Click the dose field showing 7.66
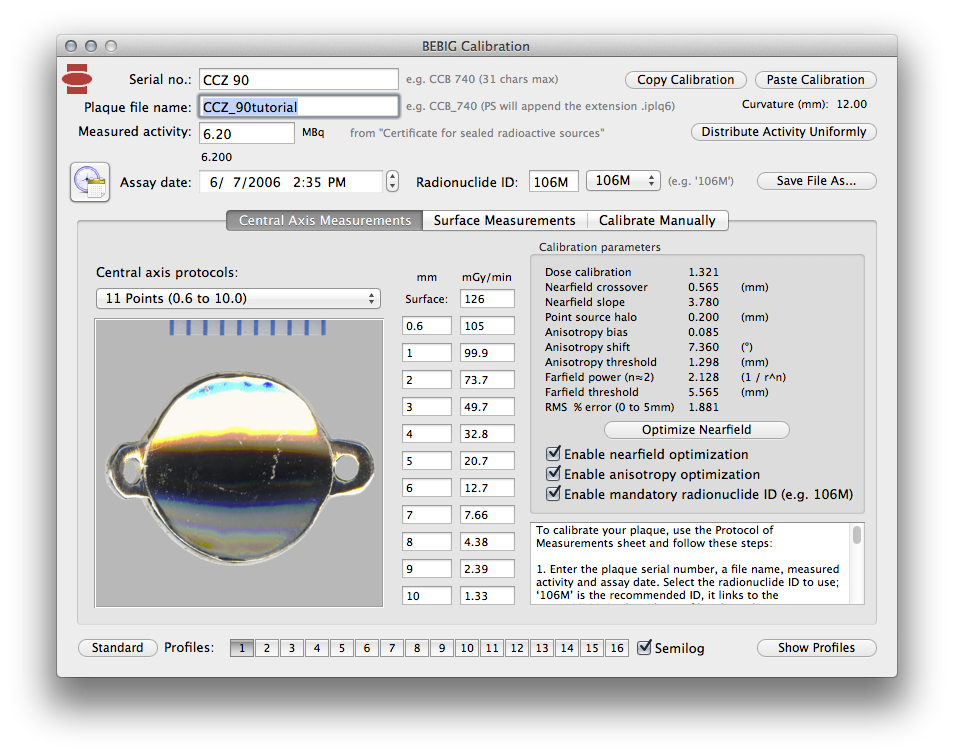The height and width of the screenshot is (756, 954). coord(487,515)
